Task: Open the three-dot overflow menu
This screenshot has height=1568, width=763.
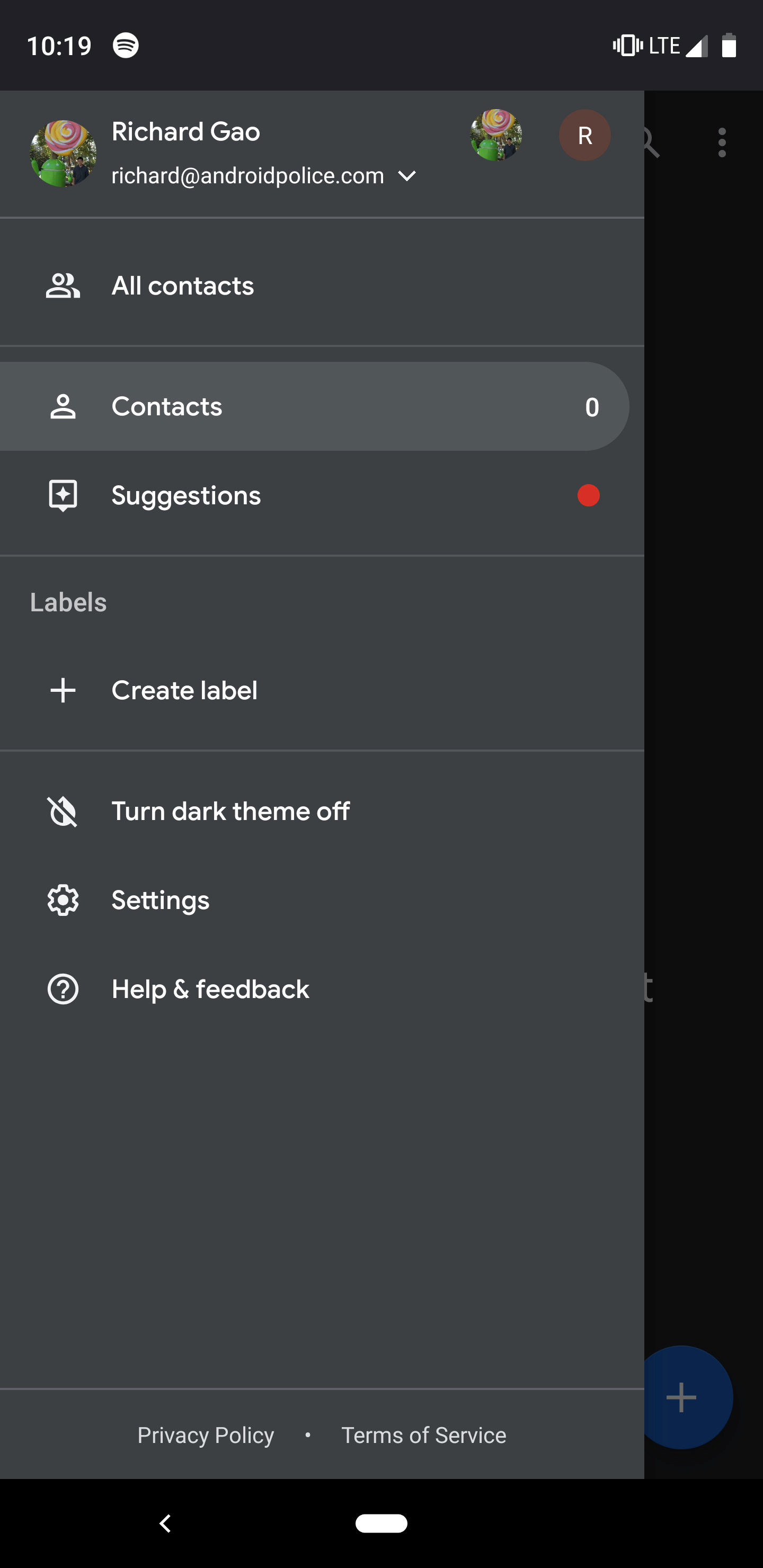Action: (722, 142)
